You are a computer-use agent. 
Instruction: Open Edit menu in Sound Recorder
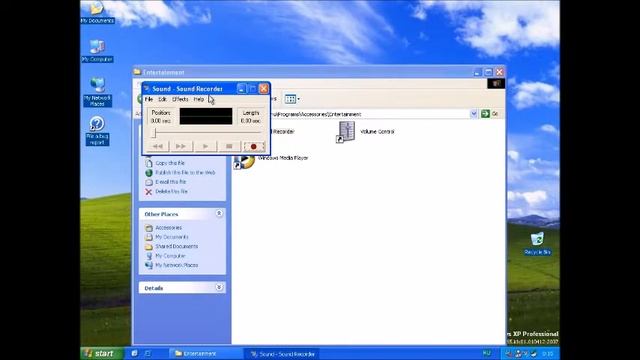[162, 99]
